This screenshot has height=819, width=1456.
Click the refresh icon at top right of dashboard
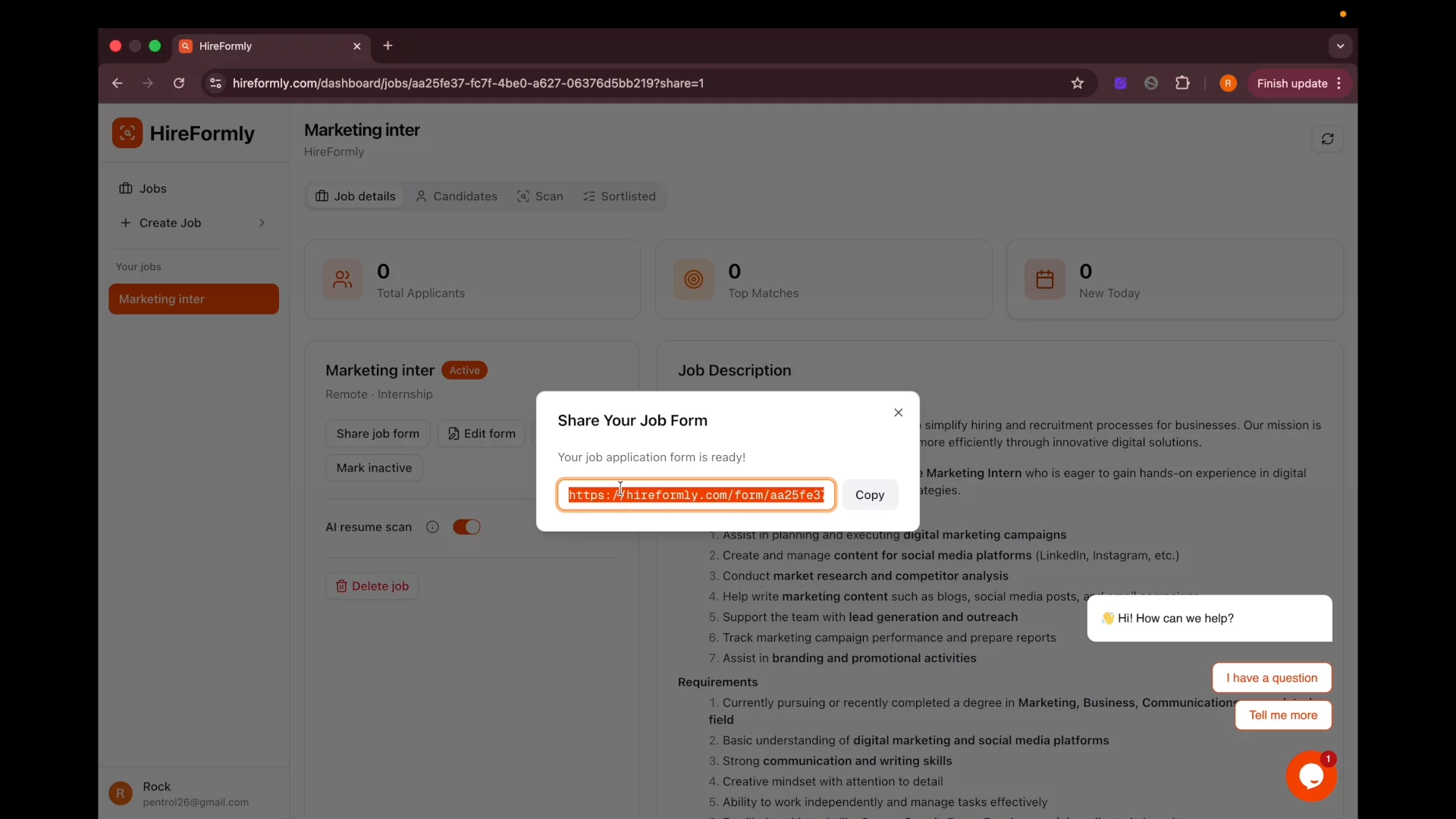pyautogui.click(x=1327, y=139)
